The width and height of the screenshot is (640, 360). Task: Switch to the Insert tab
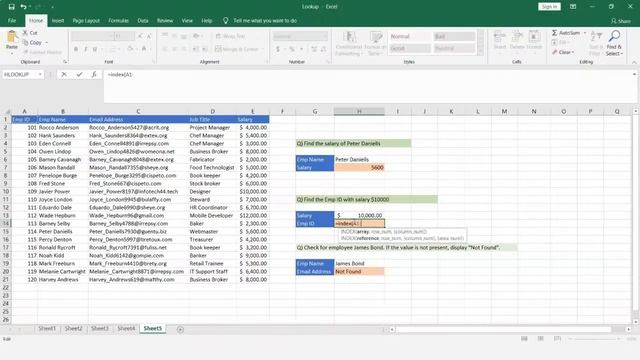pos(58,20)
